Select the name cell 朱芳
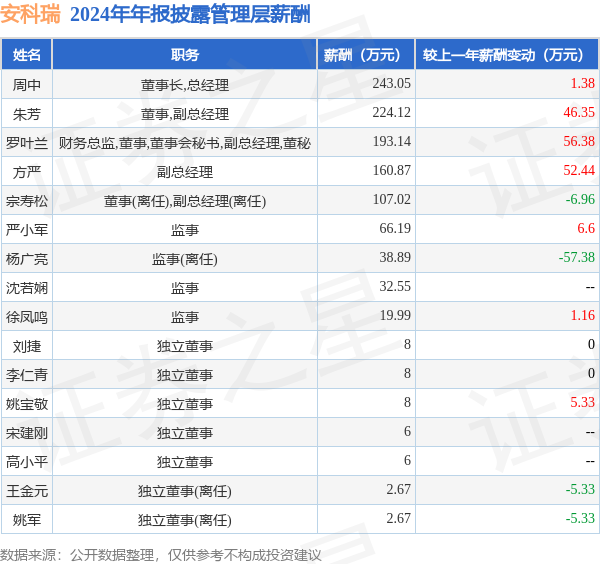 pyautogui.click(x=26, y=114)
